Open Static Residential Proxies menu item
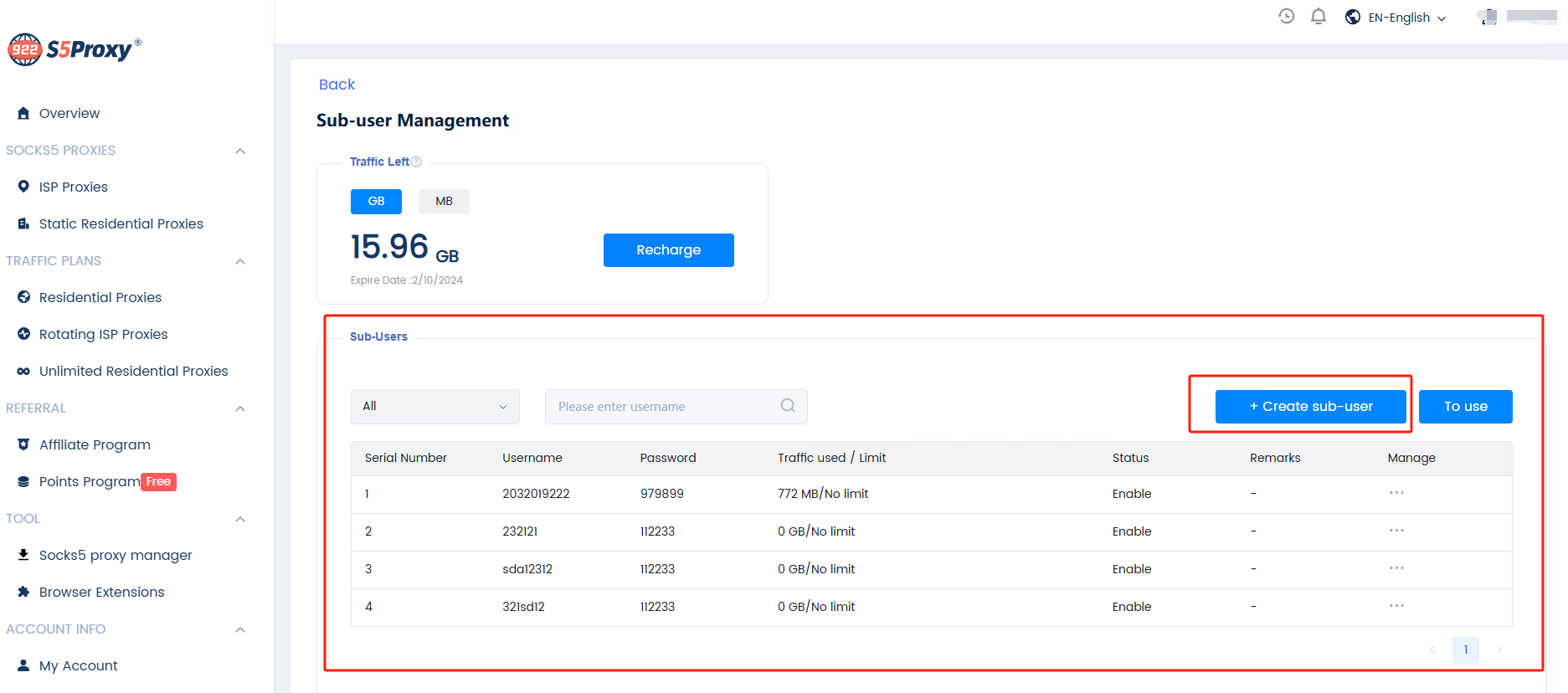 point(121,223)
